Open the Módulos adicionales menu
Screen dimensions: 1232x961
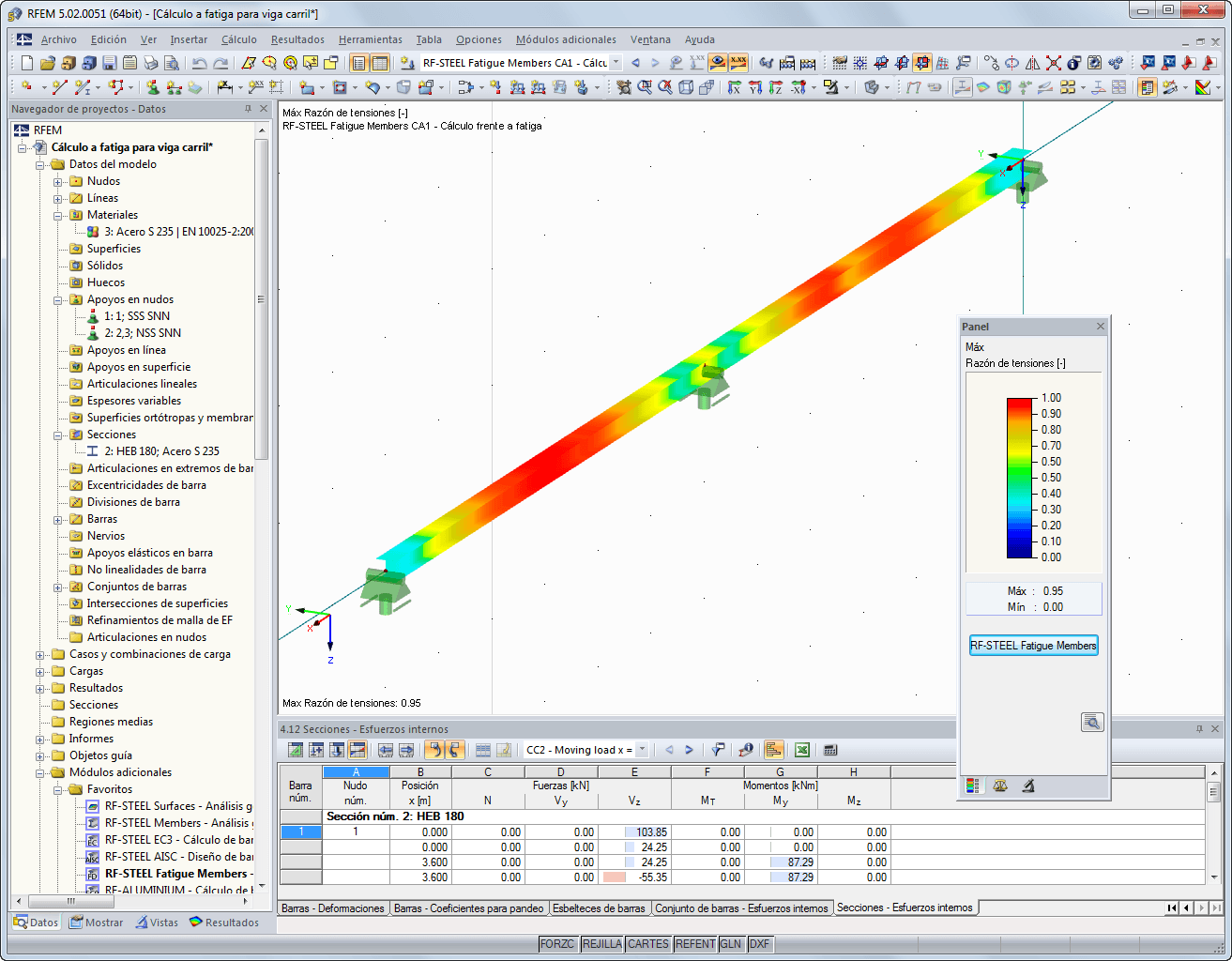pos(566,39)
